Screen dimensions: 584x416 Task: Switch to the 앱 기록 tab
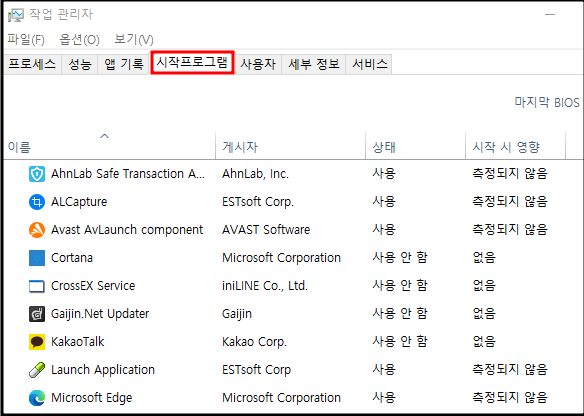(124, 64)
